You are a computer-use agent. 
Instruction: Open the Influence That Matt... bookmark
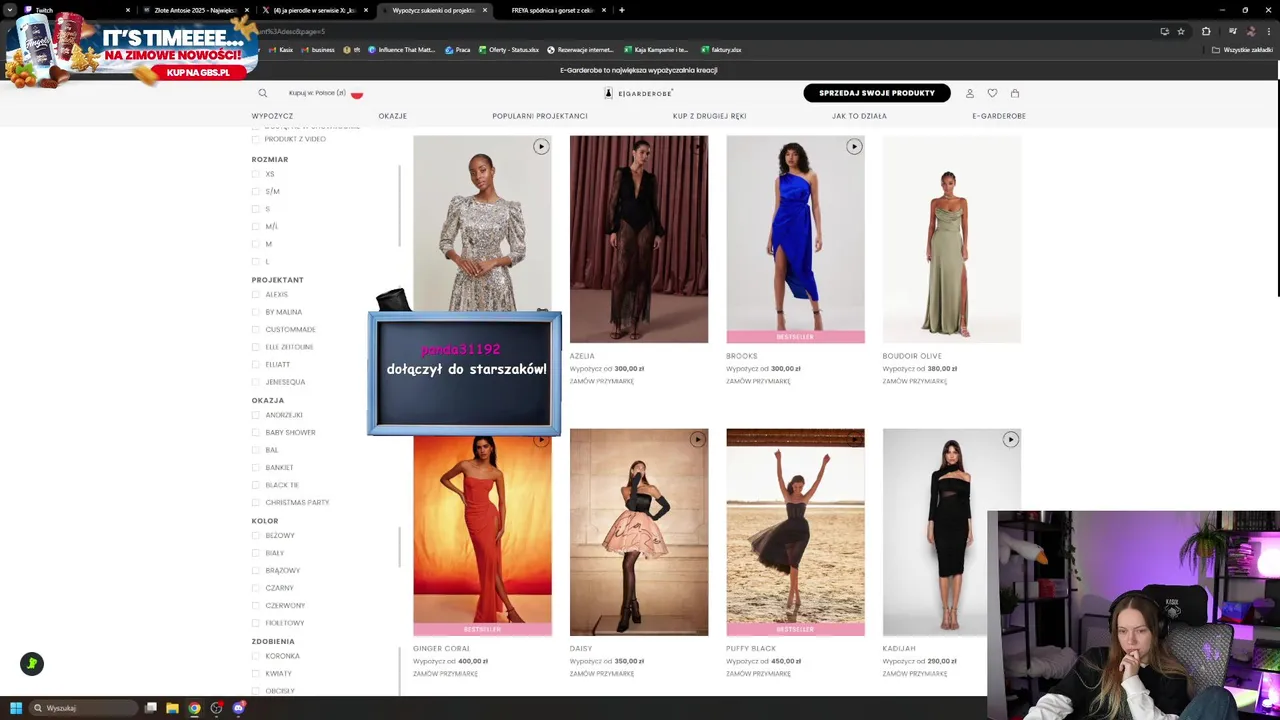(x=401, y=50)
